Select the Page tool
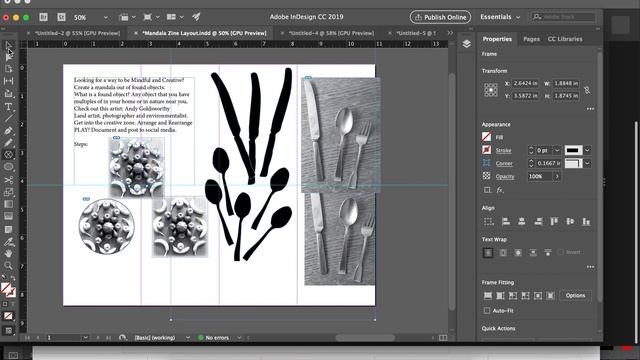 (8, 69)
